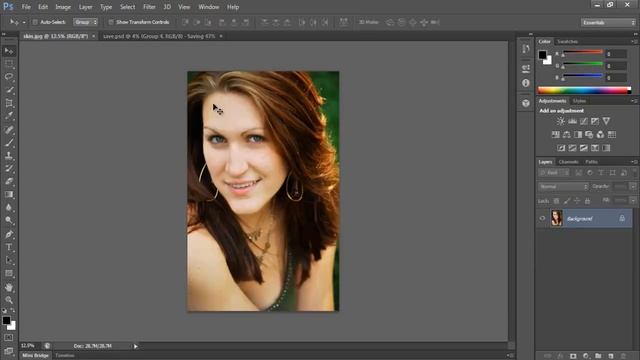640x360 pixels.
Task: Add Levels adjustment
Action: point(572,121)
